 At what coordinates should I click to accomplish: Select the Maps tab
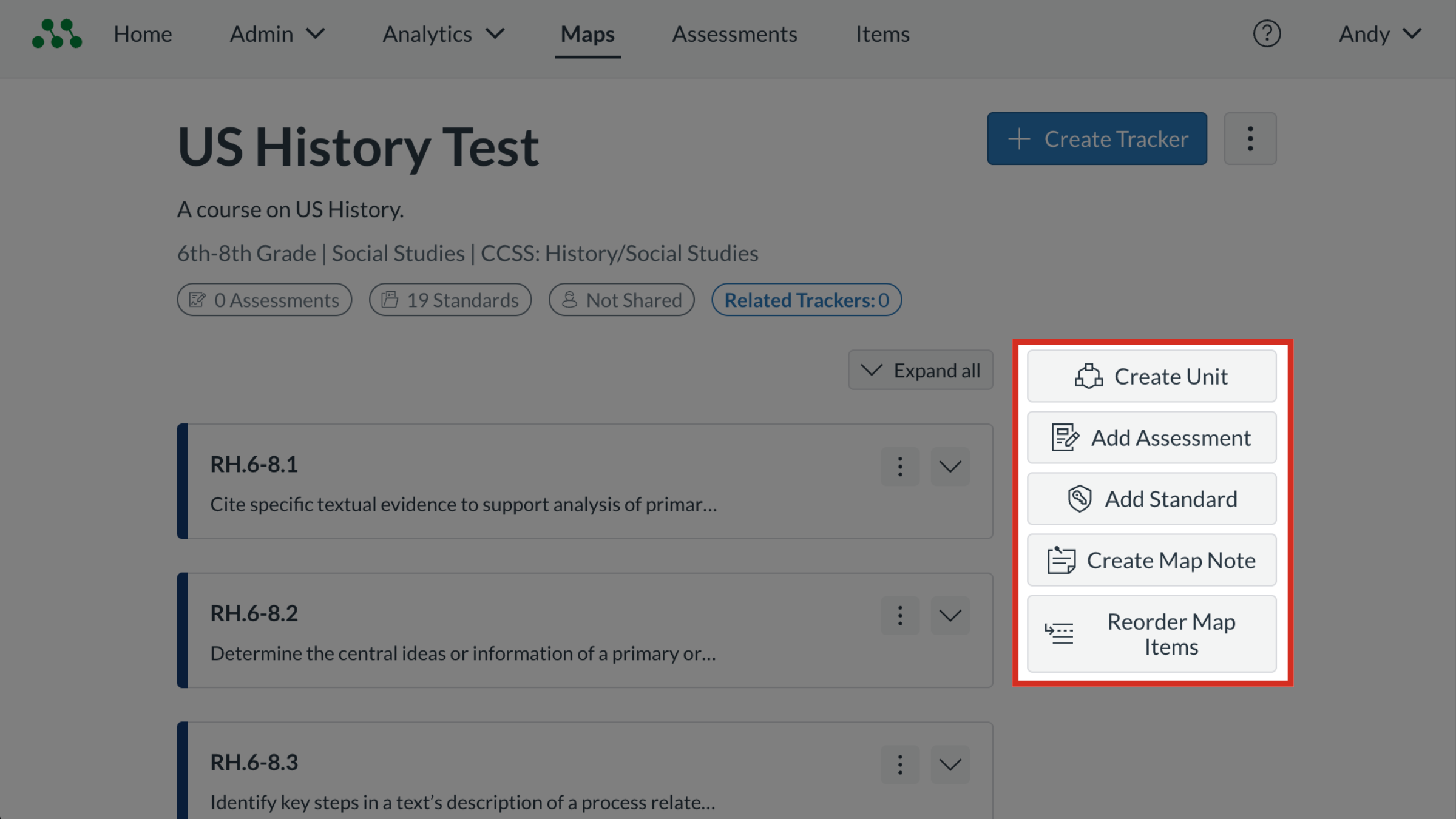[x=587, y=34]
